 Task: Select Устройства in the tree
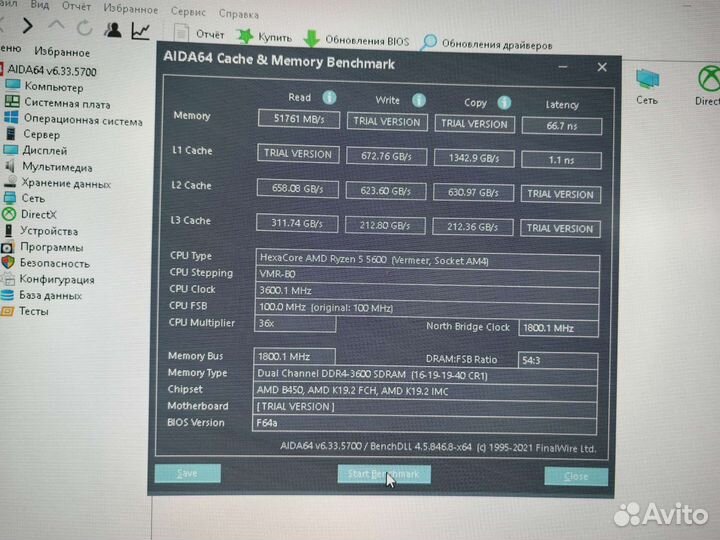point(40,231)
